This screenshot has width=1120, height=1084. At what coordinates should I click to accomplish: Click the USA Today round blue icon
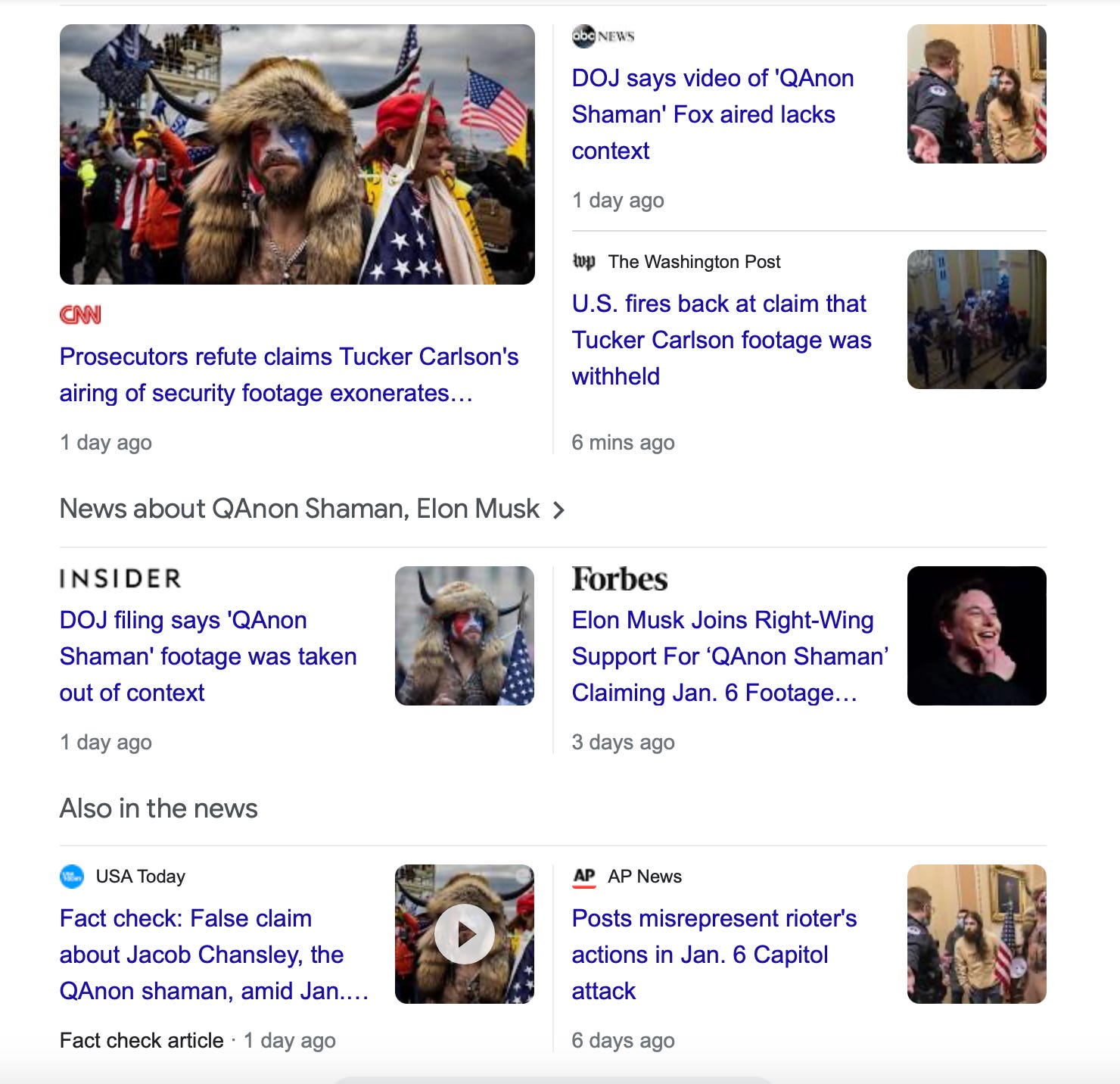[72, 877]
